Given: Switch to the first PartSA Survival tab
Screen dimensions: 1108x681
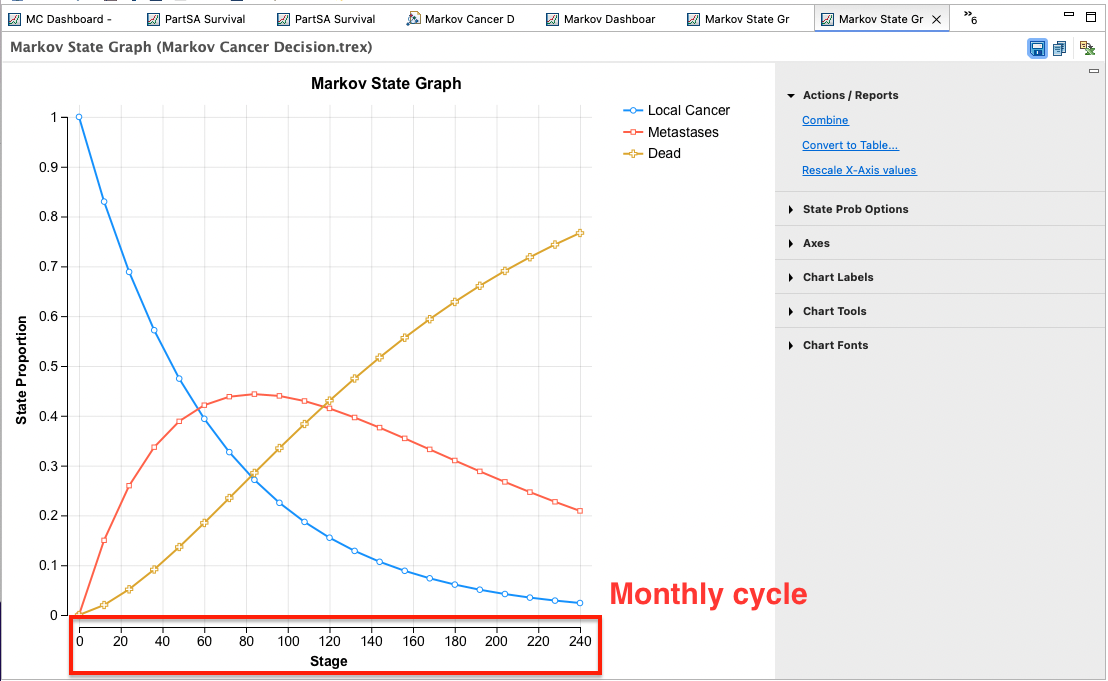Looking at the screenshot, I should 196,19.
